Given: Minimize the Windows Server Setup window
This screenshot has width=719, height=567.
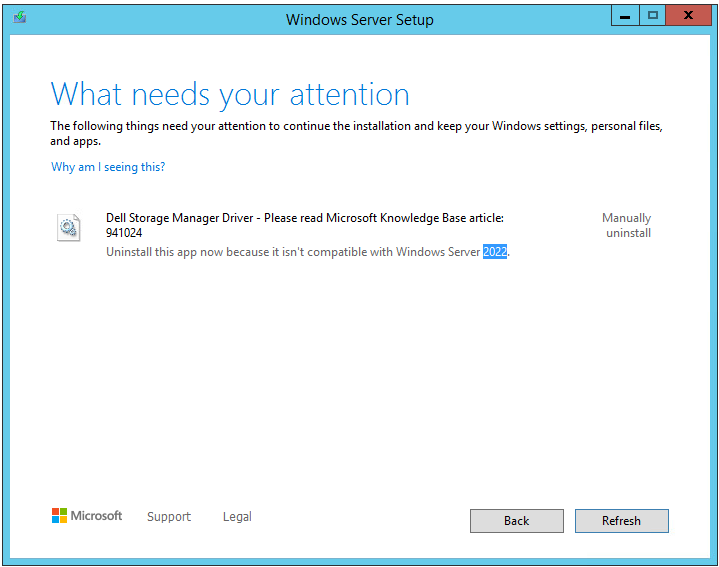Looking at the screenshot, I should pos(625,16).
